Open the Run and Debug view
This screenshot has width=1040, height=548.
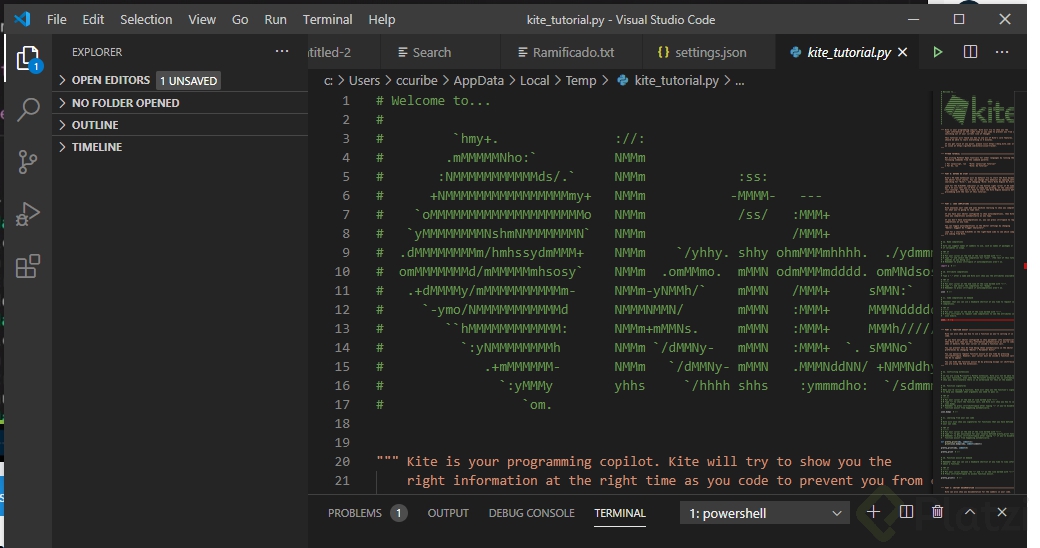27,214
